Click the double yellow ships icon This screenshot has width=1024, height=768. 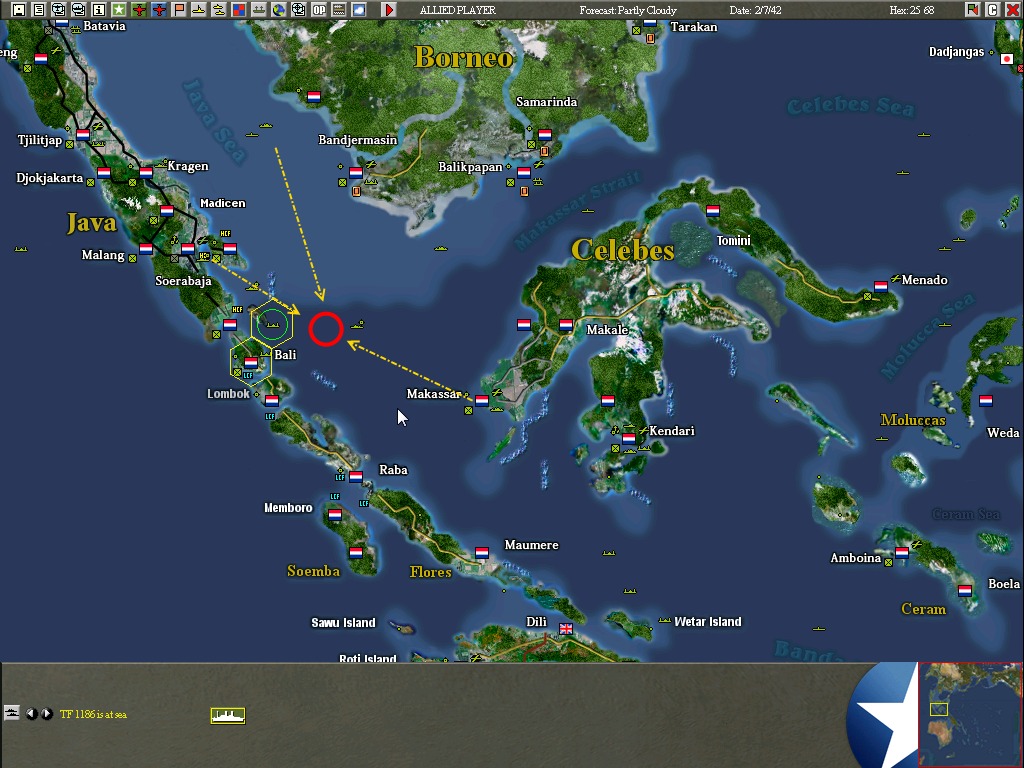[x=219, y=10]
